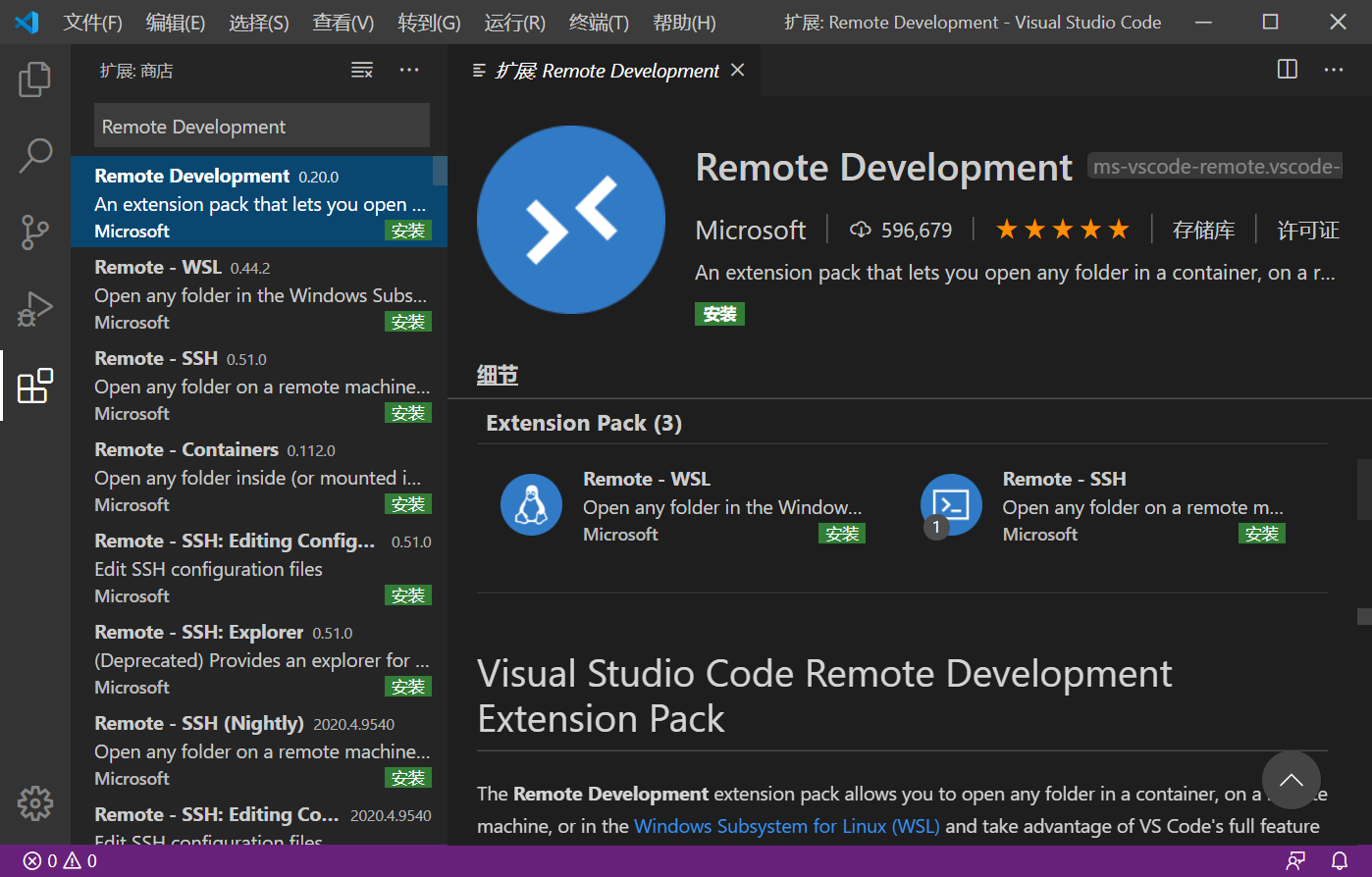Image resolution: width=1372 pixels, height=877 pixels.
Task: Follow the Windows Subsystem for Linux (WSL) link
Action: [787, 826]
